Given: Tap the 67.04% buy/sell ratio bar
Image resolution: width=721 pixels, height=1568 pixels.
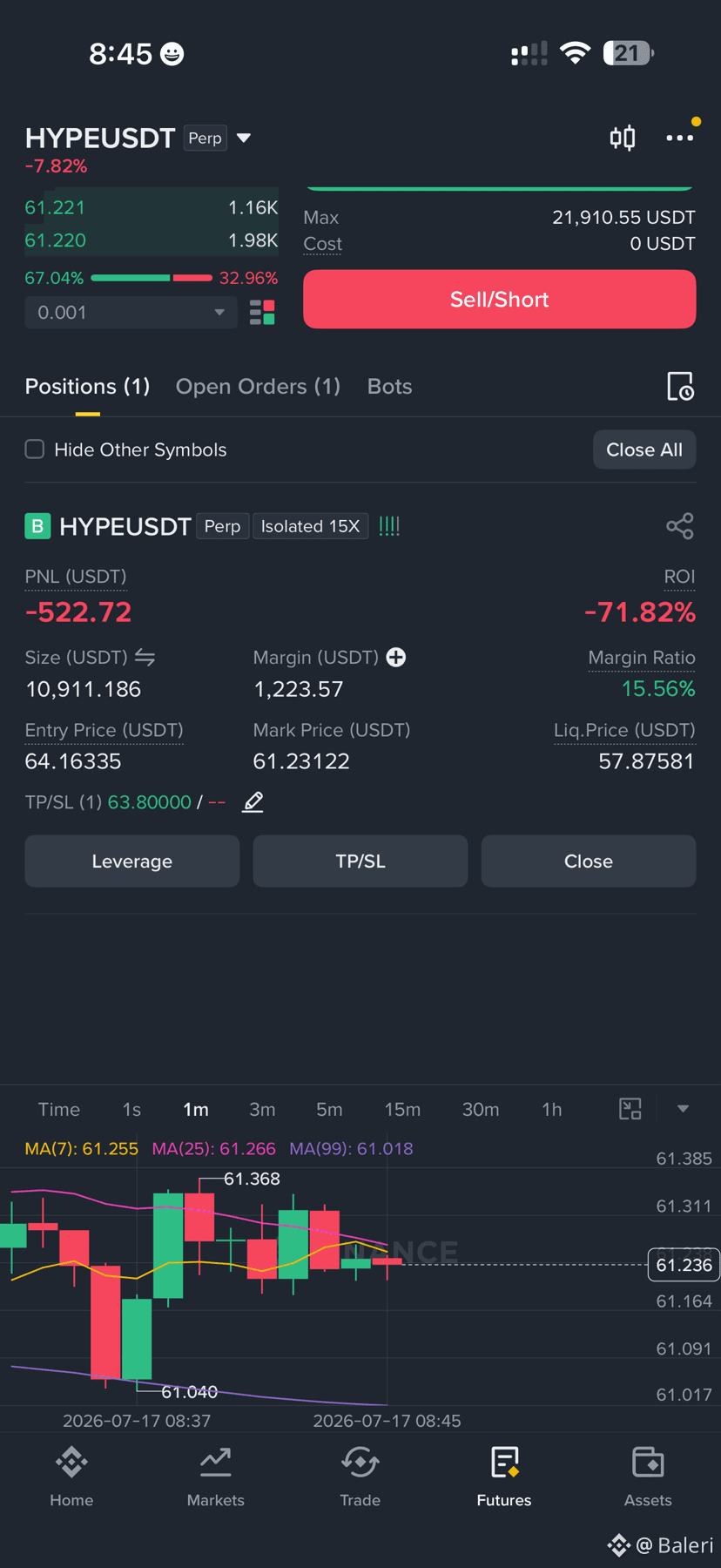Looking at the screenshot, I should pos(152,278).
